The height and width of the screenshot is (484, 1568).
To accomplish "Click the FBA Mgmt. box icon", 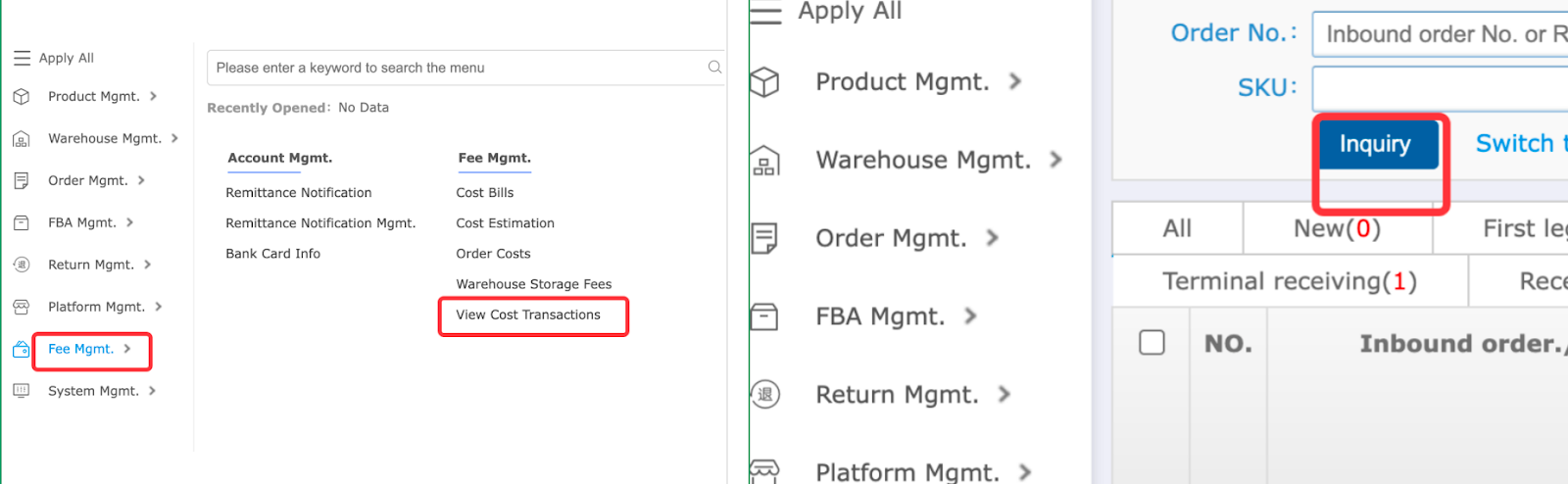I will pos(22,222).
